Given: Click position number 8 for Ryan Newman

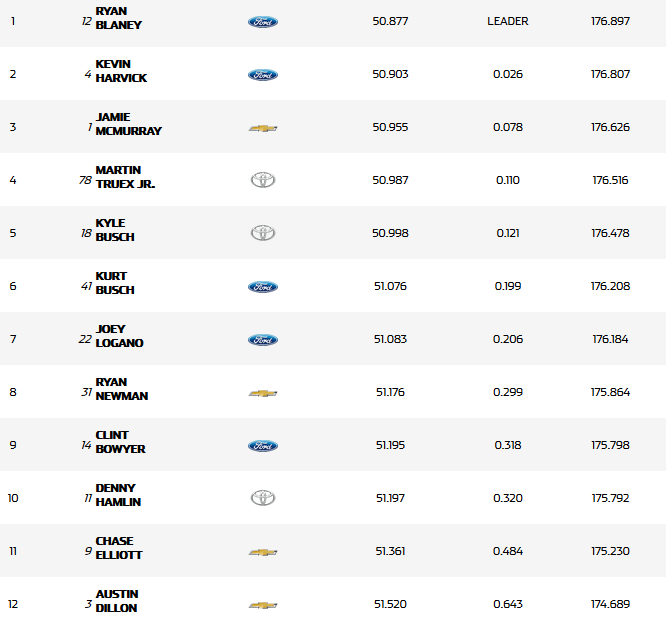Looking at the screenshot, I should 13,392.
